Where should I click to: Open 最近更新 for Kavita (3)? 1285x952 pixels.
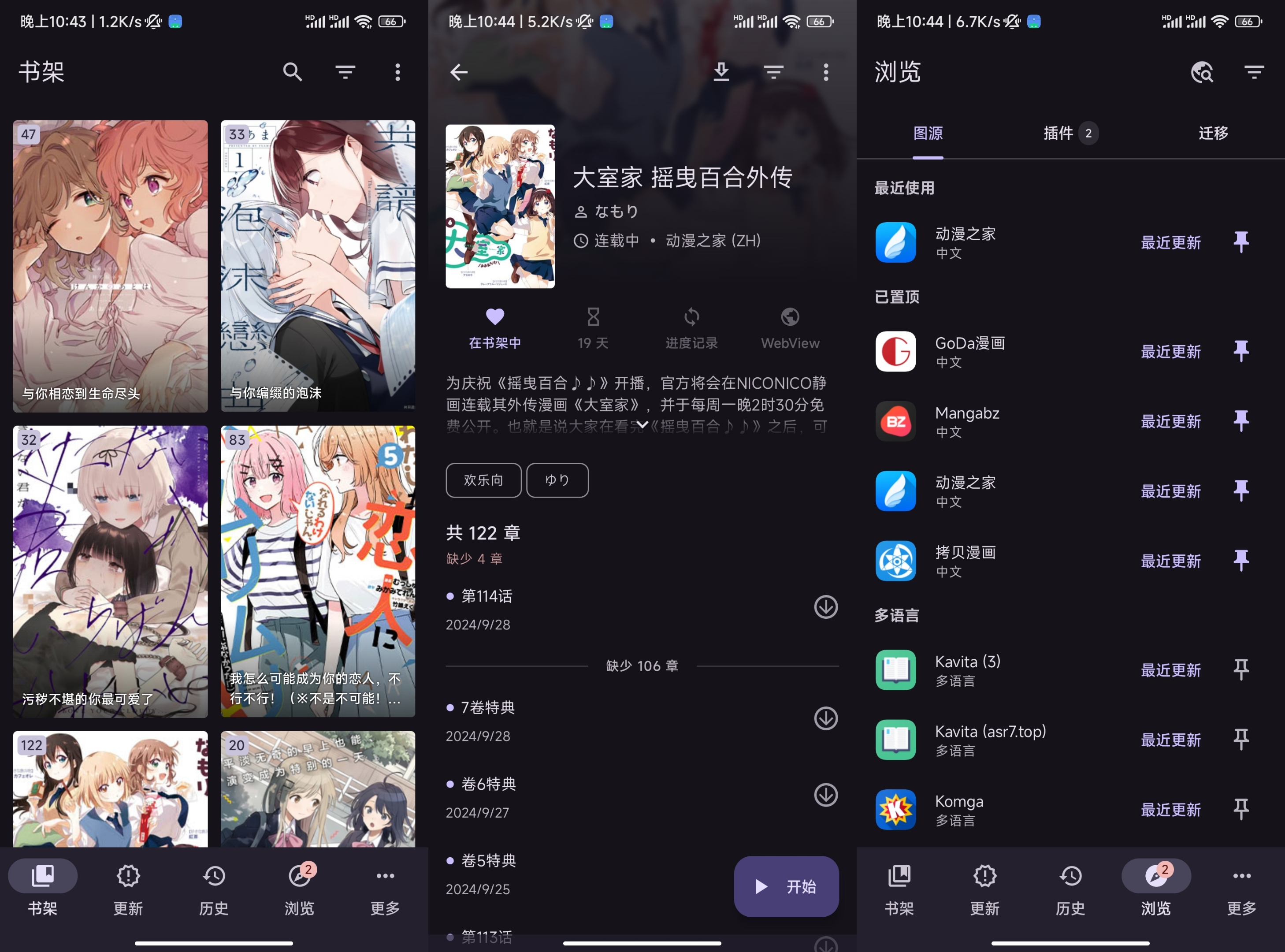1171,670
